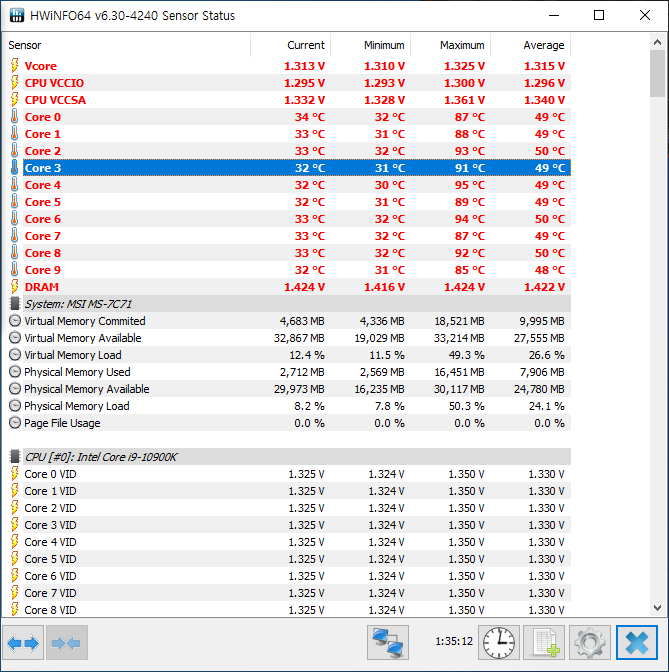The width and height of the screenshot is (669, 672).
Task: Click the HWiNFO64 title bar app icon
Action: tap(17, 15)
